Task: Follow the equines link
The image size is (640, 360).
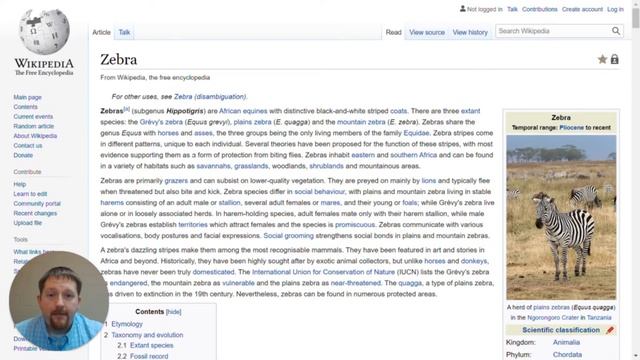Action: pyautogui.click(x=255, y=111)
